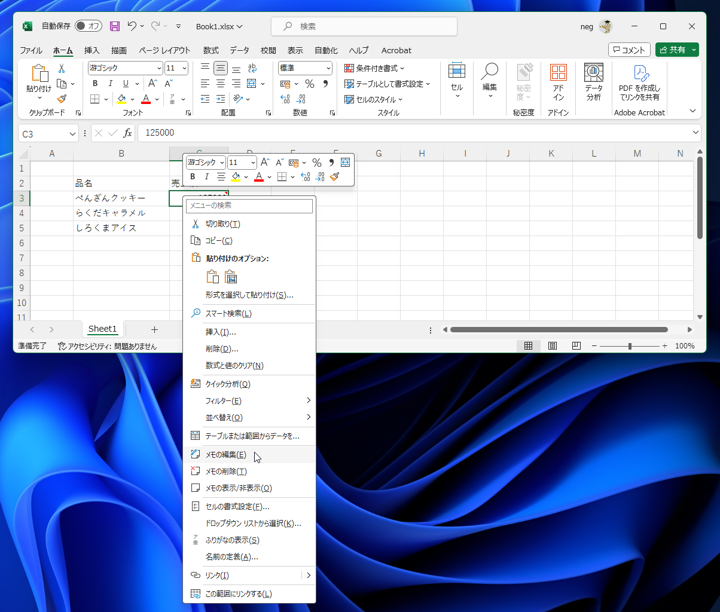
Task: Click center align icon in ribbon
Action: 220,84
